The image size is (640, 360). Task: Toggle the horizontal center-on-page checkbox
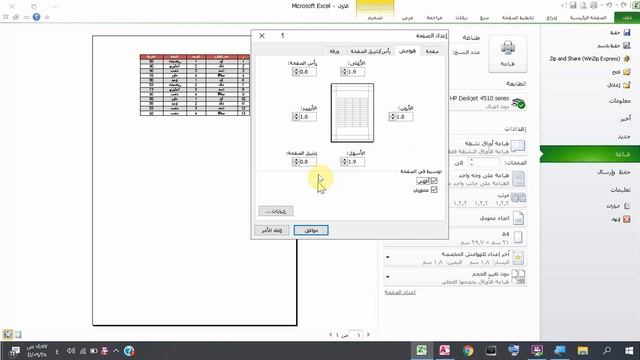434,180
